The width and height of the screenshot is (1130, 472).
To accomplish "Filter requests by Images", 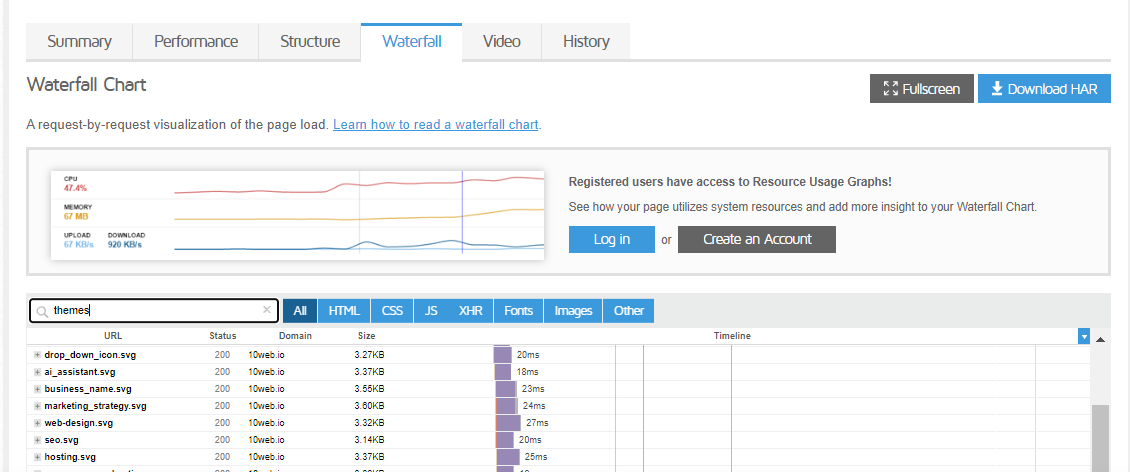I will 573,311.
